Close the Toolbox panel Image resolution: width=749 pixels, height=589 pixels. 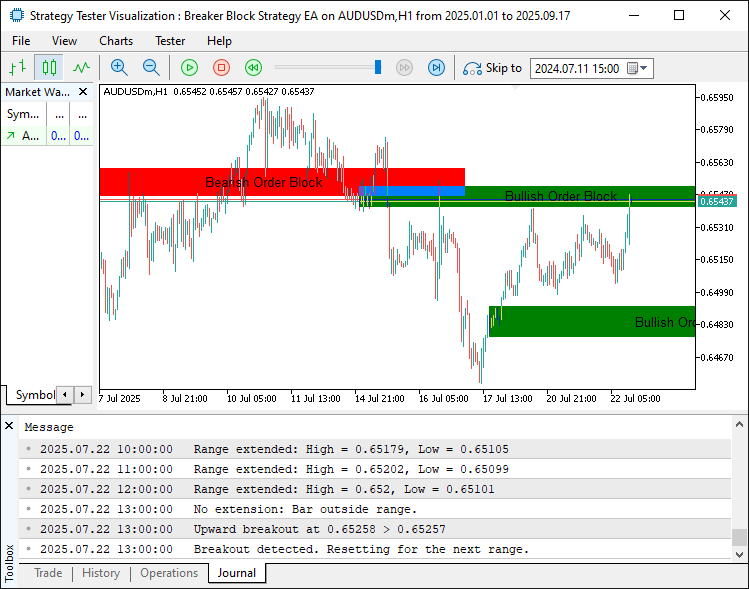click(x=9, y=425)
